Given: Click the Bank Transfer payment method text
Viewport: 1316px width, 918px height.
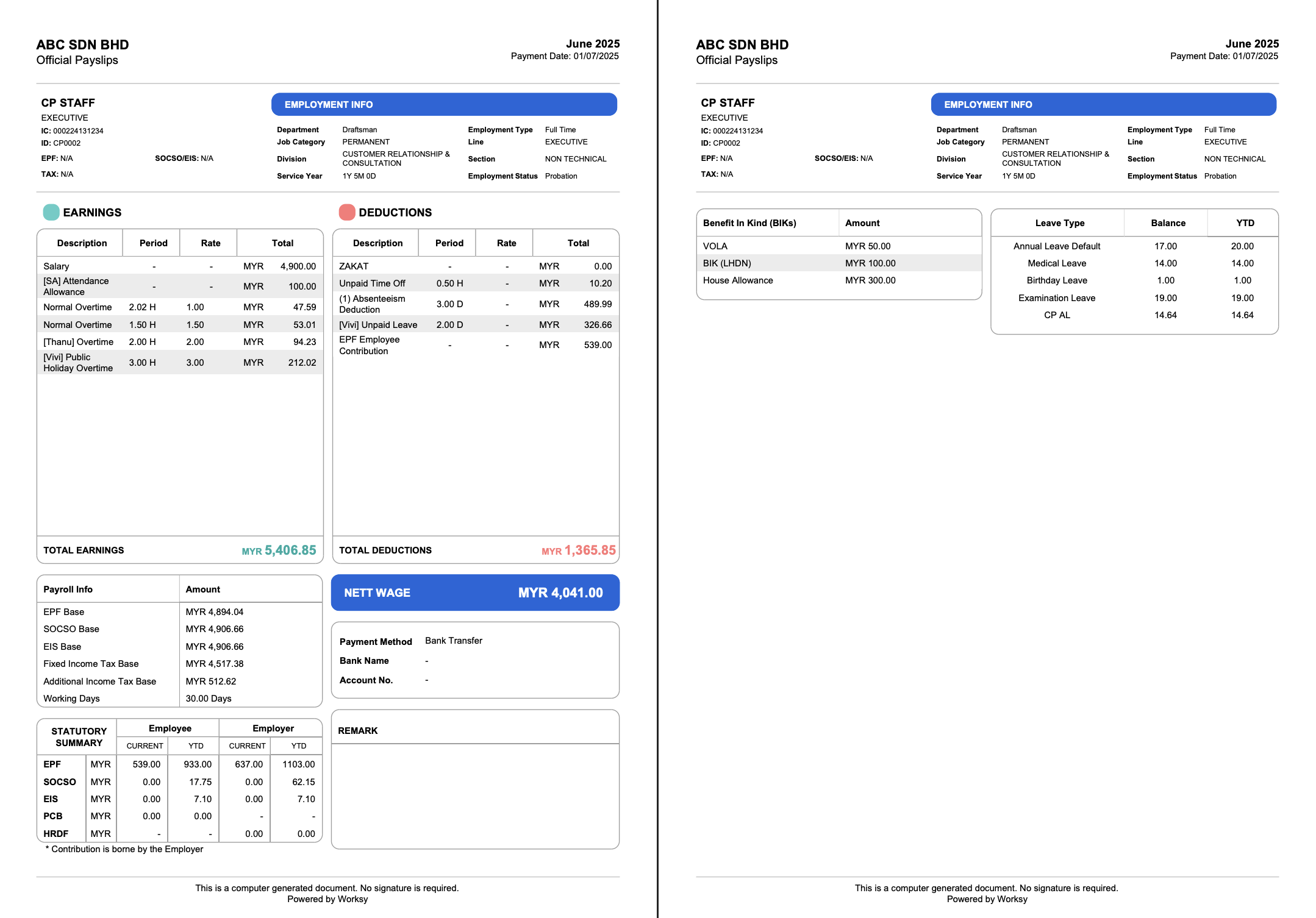Looking at the screenshot, I should [x=453, y=641].
